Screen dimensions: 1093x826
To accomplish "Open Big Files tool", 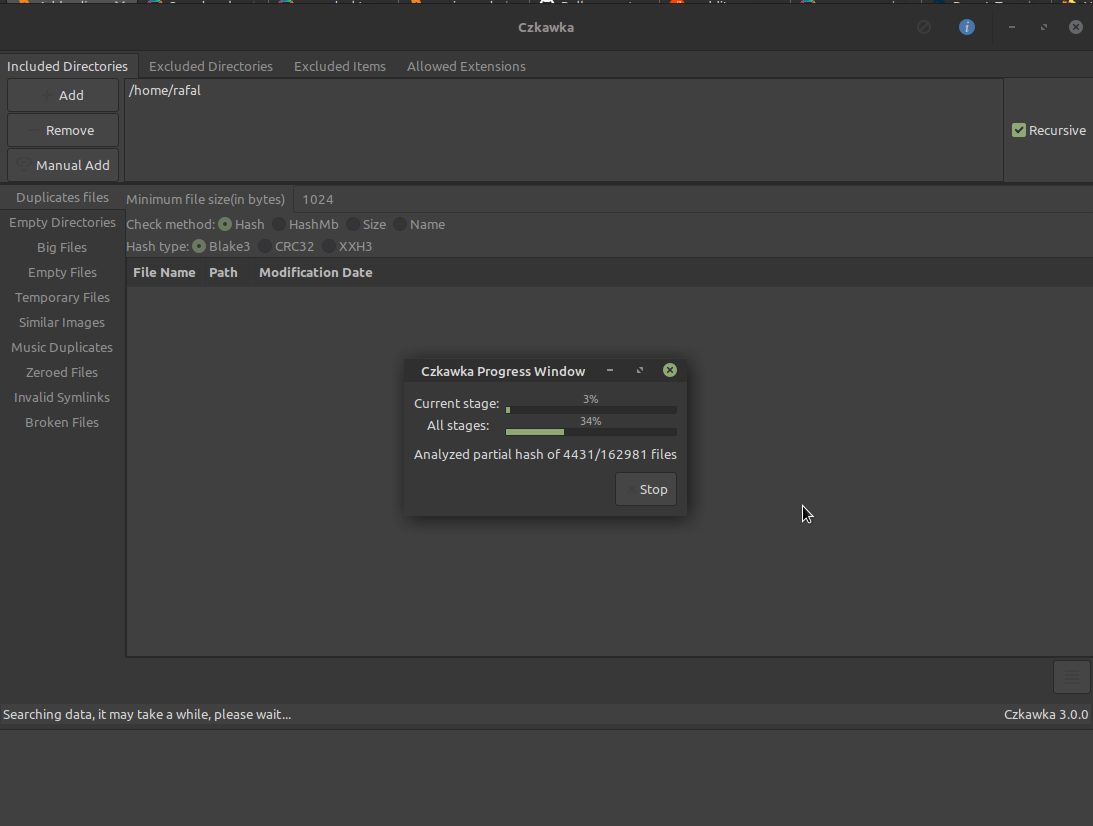I will pos(63,247).
